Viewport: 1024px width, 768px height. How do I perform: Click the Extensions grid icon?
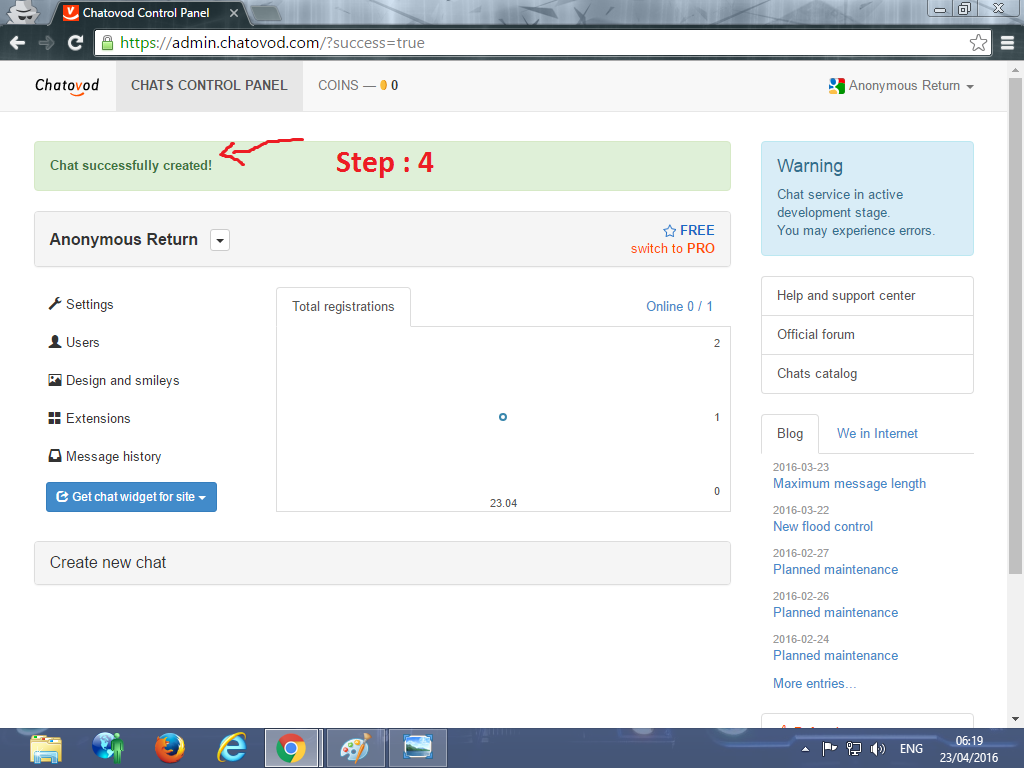tap(56, 418)
